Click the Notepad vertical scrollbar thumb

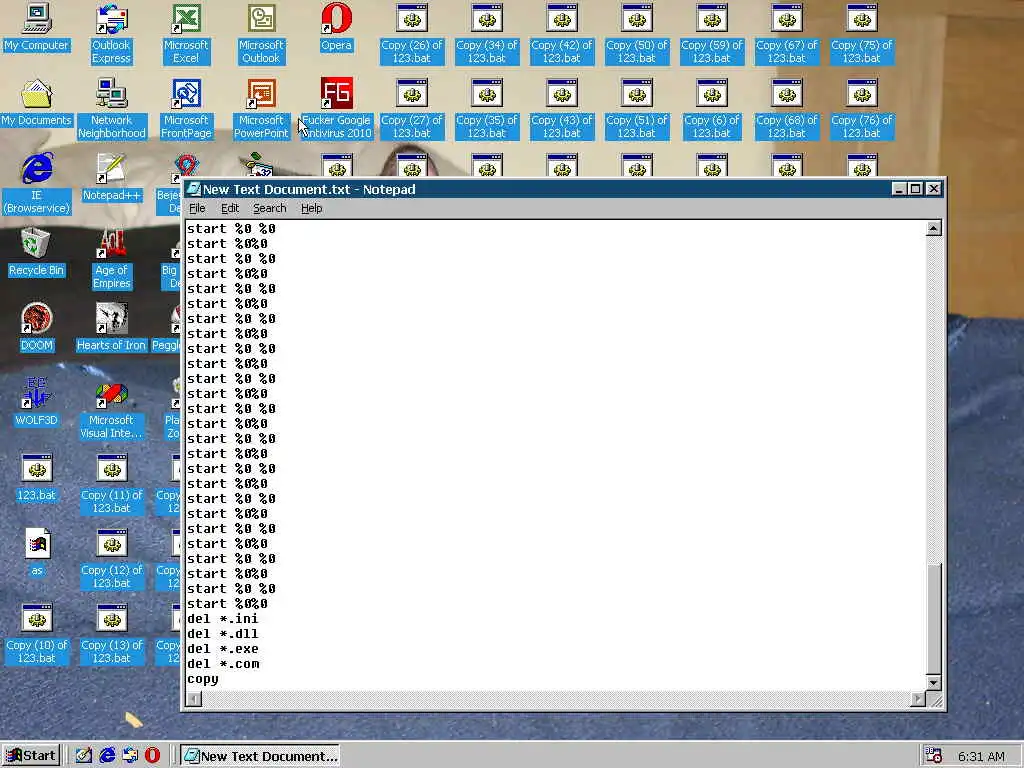[934, 618]
